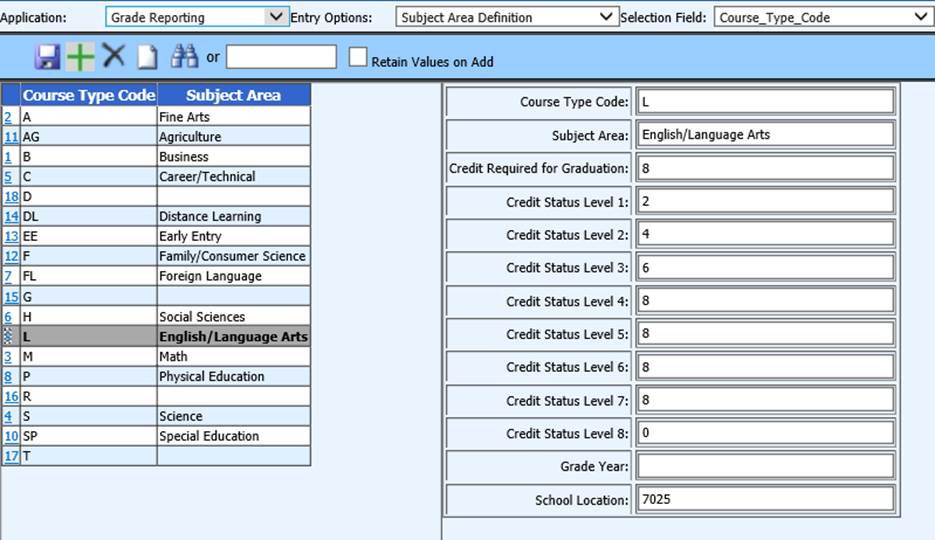
Task: Click the empty Grade Year field
Action: point(765,466)
